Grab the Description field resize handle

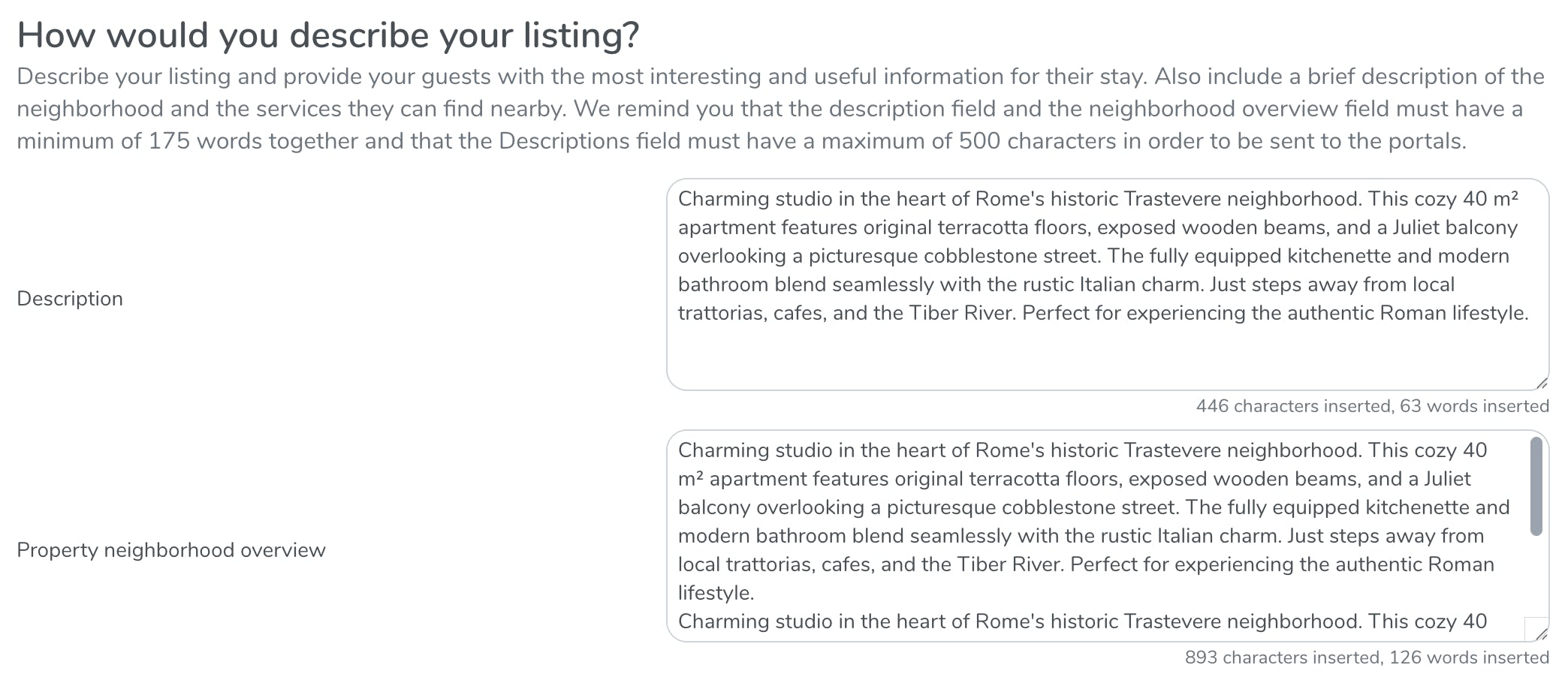point(1541,383)
